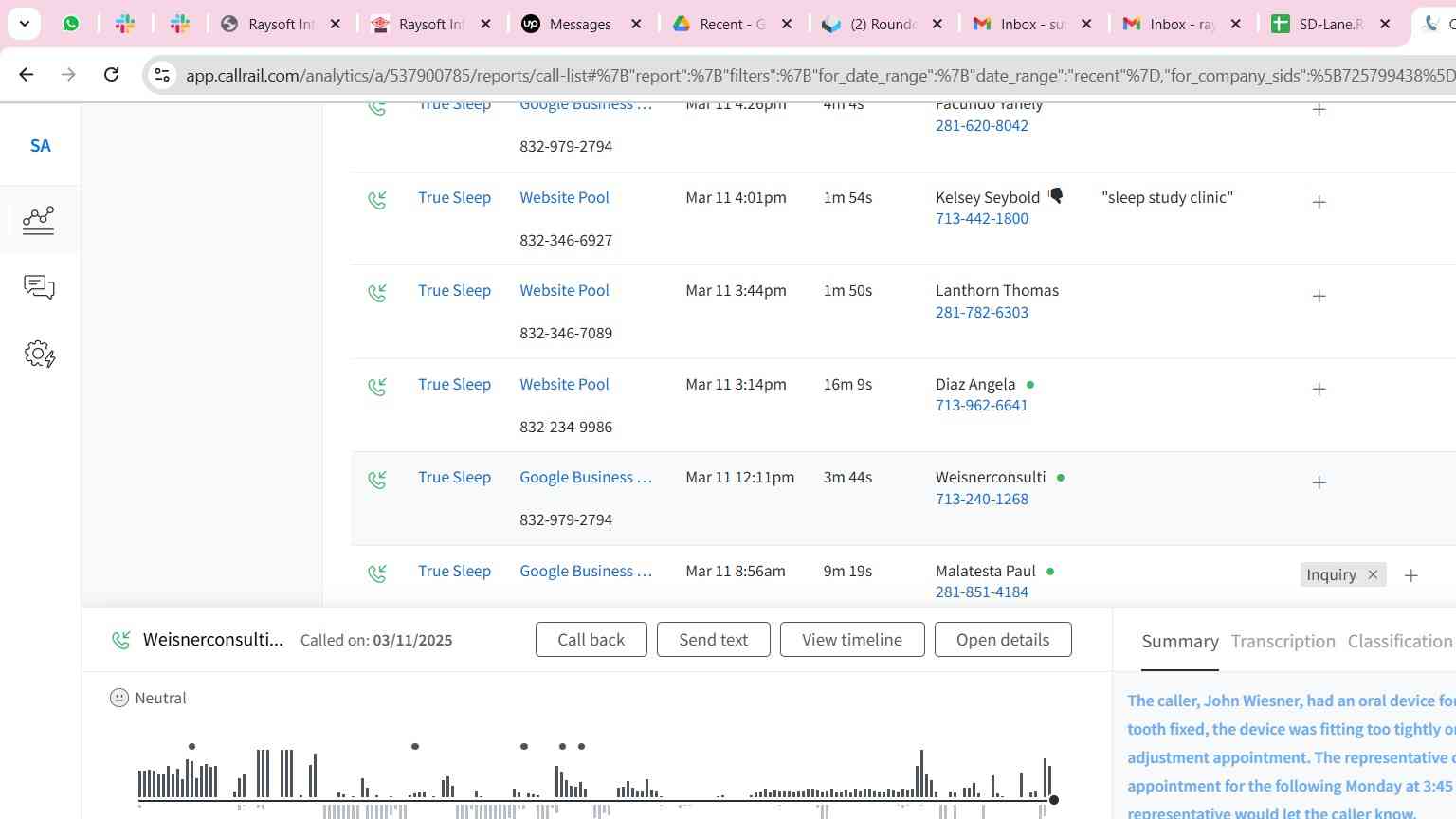
Task: Open True Sleep company in Diaz Angela row
Action: tap(454, 384)
